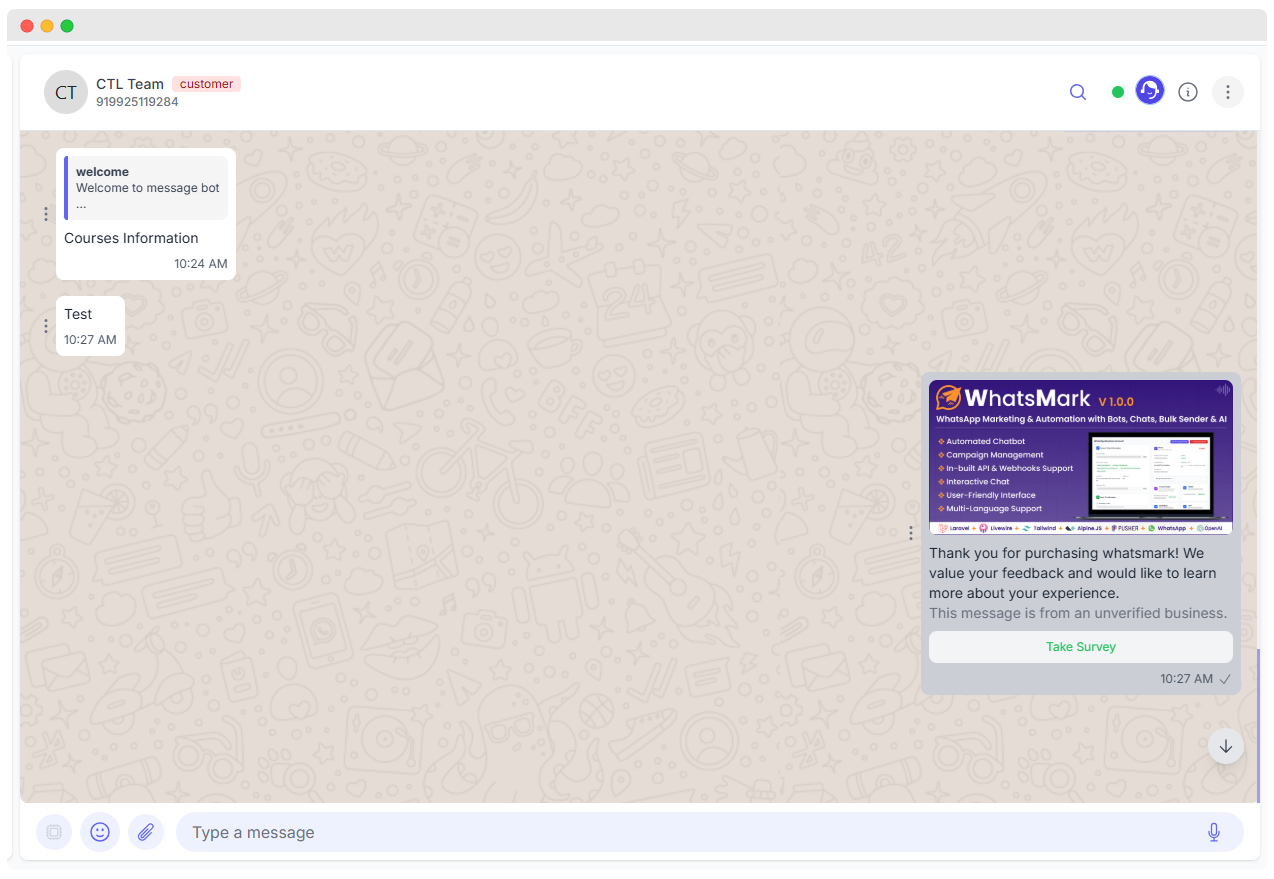
Task: Click the single check delivery icon
Action: [1225, 679]
